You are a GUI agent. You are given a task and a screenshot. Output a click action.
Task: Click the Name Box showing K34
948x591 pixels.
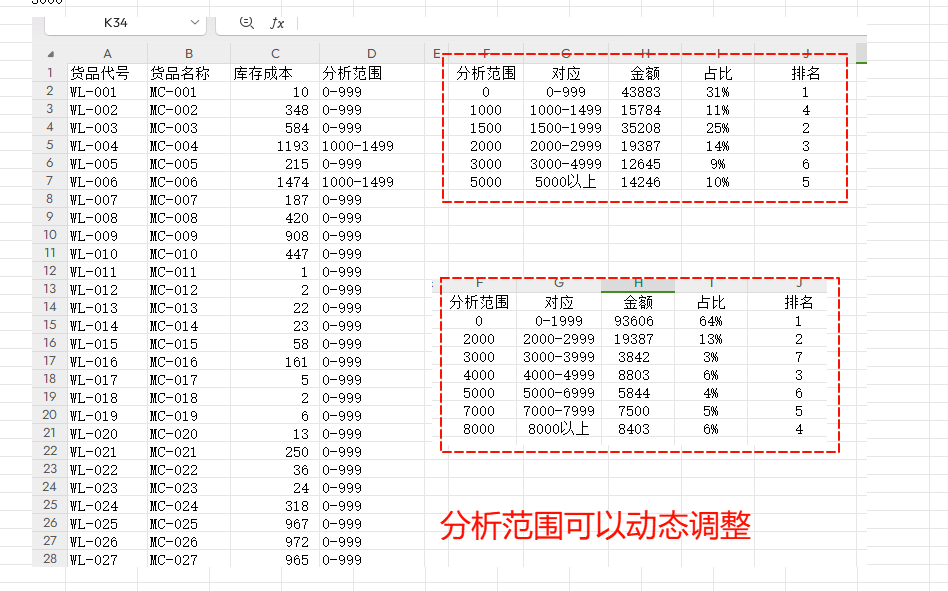[x=115, y=23]
